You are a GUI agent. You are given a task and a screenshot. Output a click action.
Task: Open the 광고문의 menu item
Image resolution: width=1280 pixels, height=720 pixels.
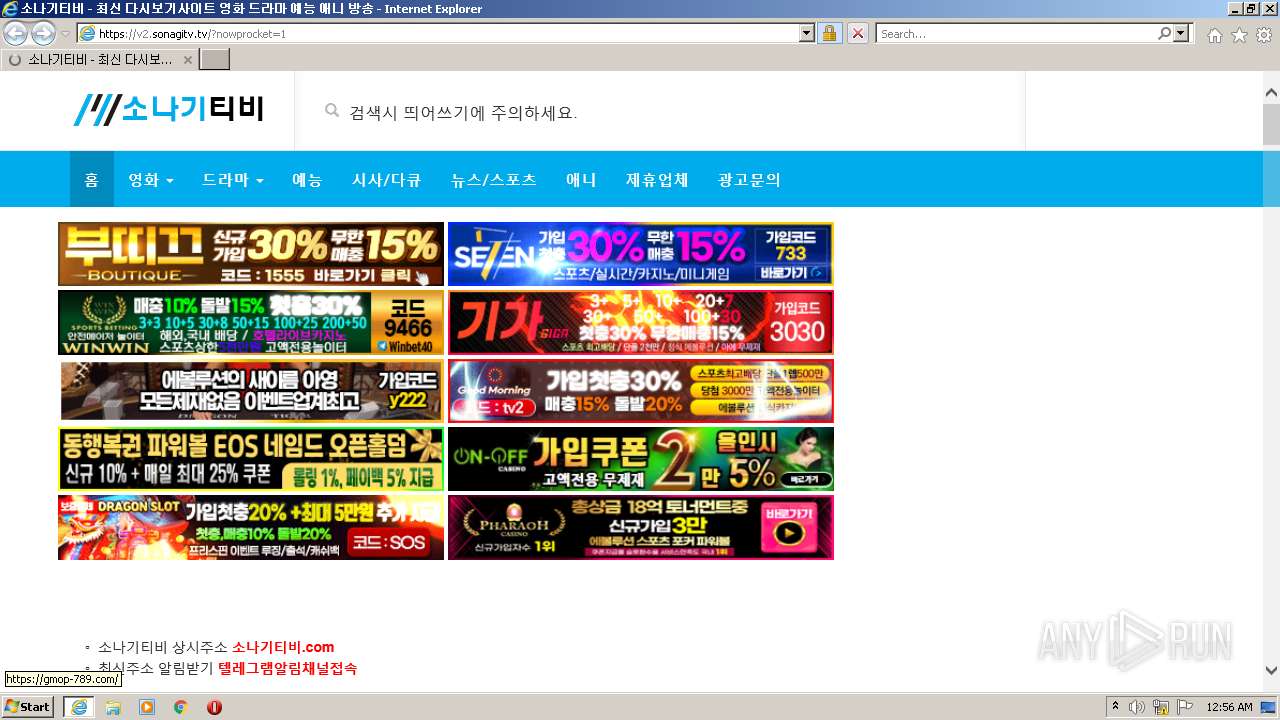[x=749, y=180]
